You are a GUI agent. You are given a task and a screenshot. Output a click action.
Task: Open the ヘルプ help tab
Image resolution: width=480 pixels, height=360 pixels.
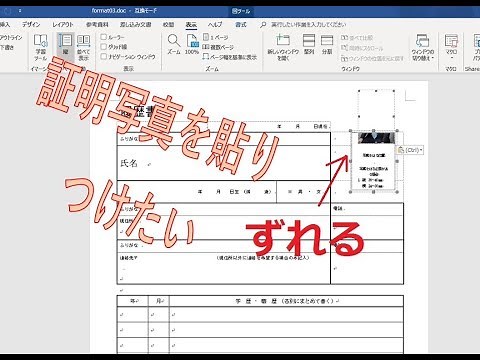click(x=215, y=24)
